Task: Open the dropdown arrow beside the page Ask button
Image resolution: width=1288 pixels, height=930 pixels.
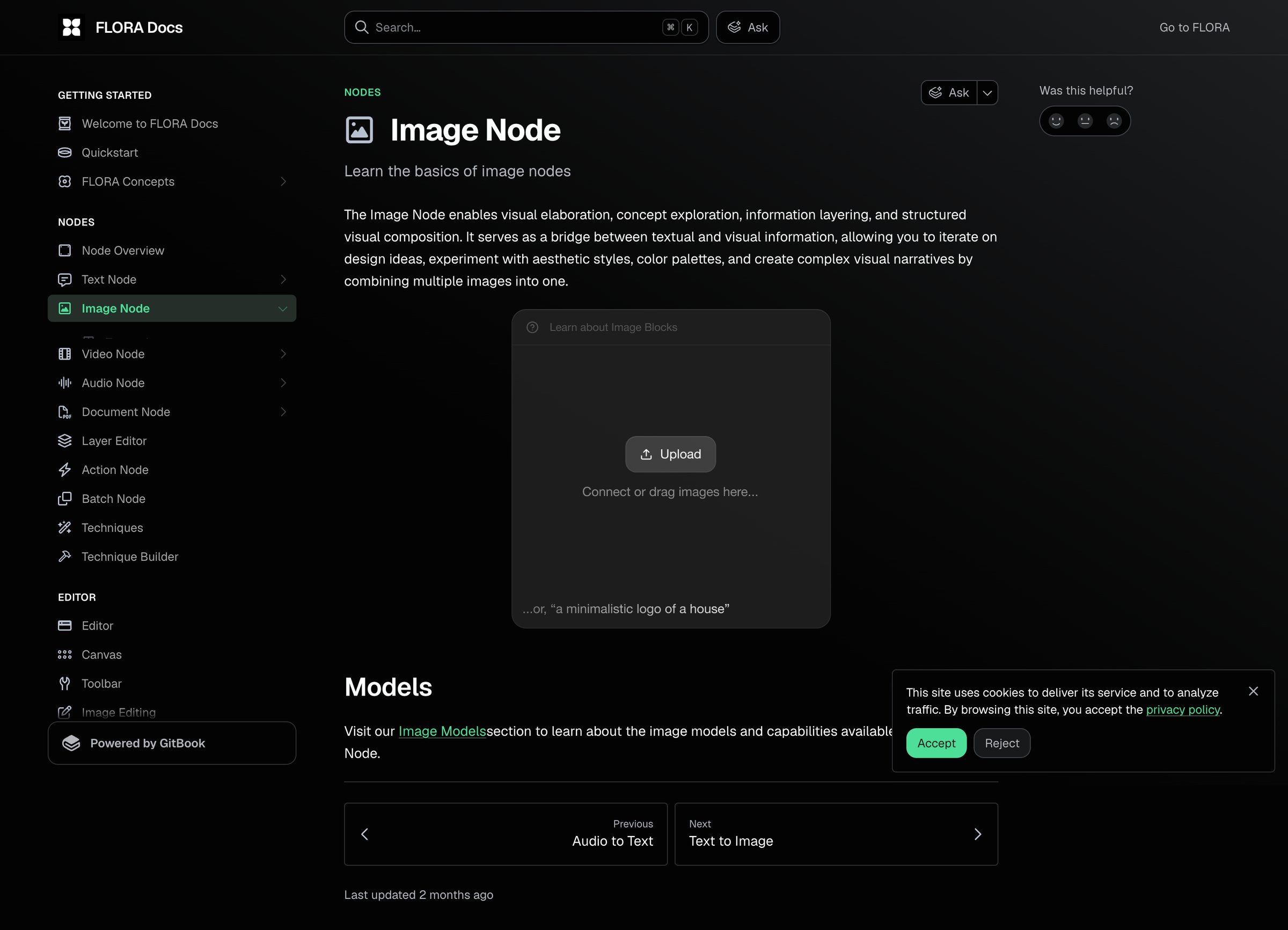Action: [987, 92]
